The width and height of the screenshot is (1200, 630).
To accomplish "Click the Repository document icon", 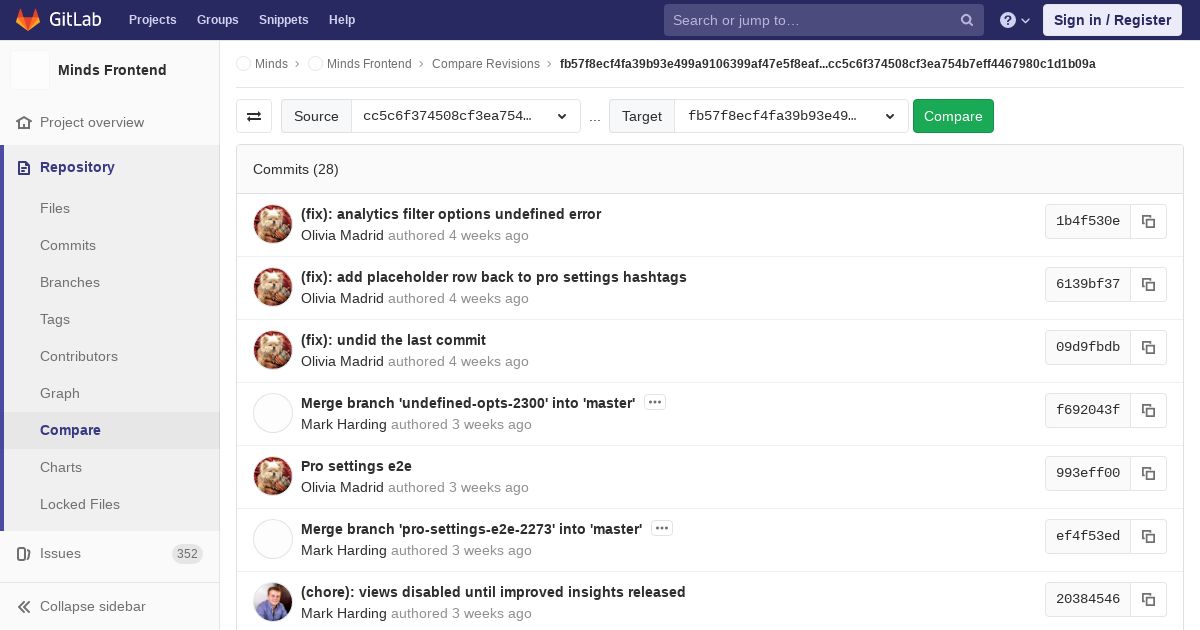I will (x=24, y=167).
